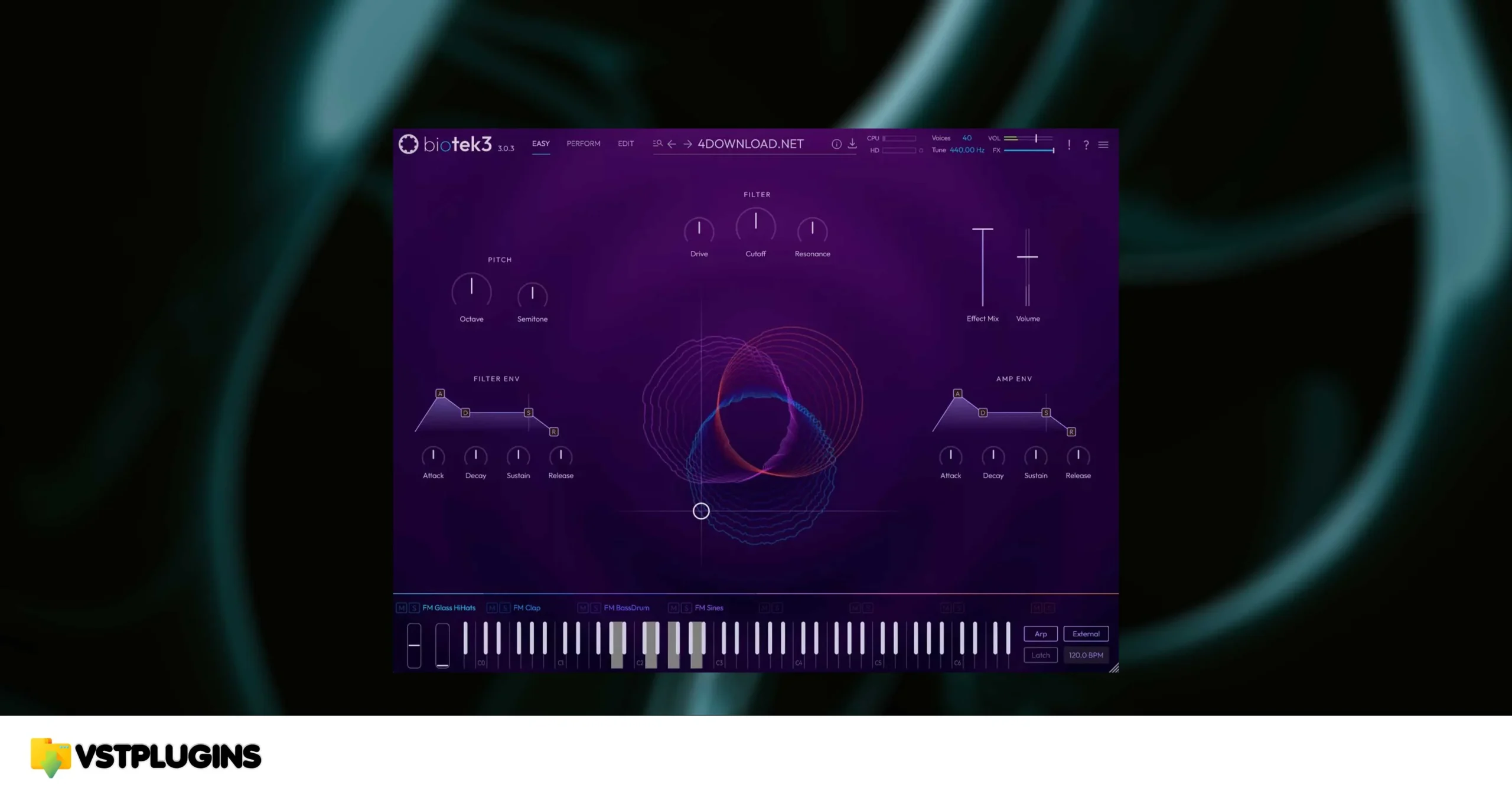
Task: Click the biotek3 logo icon
Action: pos(408,143)
